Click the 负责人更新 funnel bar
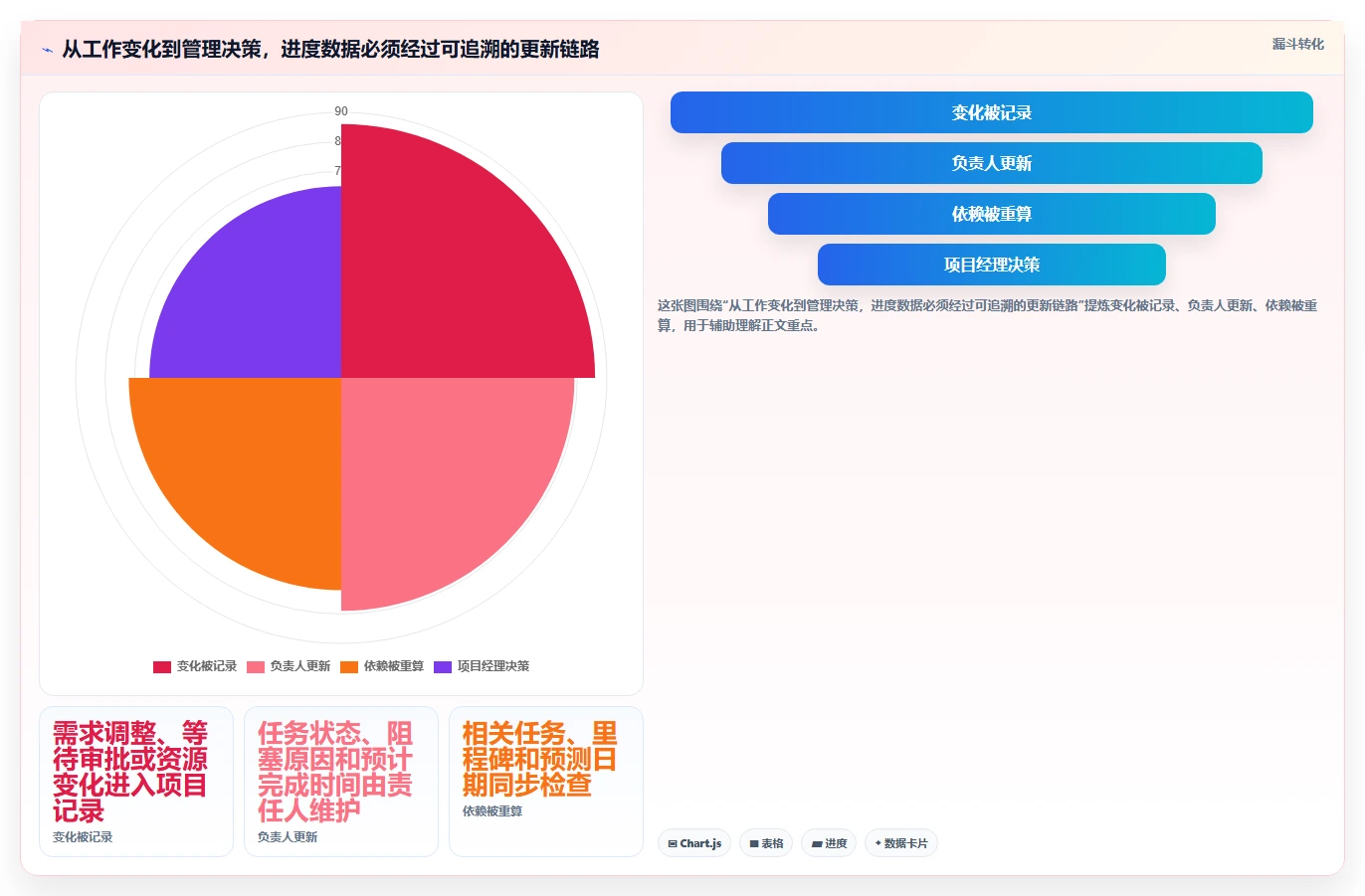 [x=991, y=163]
